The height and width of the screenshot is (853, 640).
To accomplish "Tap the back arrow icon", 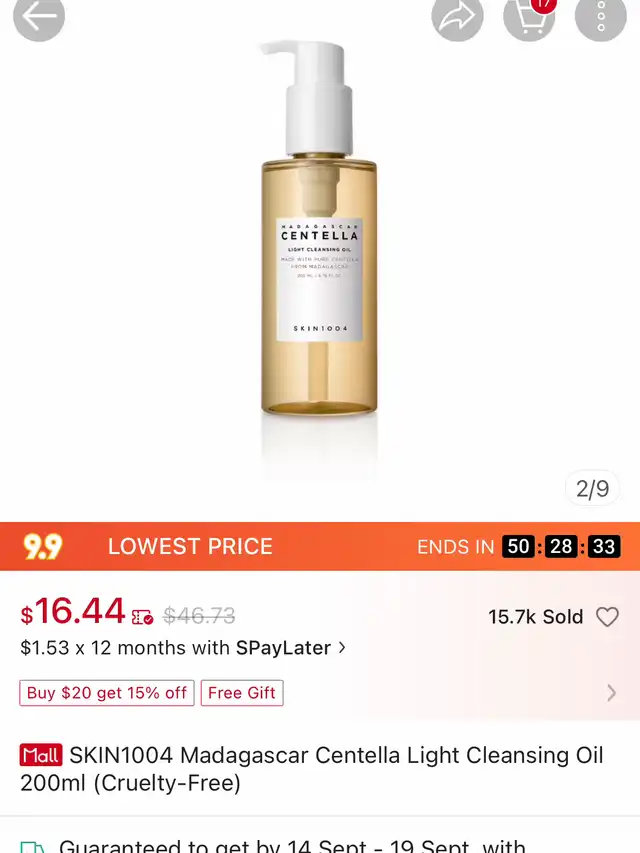I will click(x=39, y=16).
